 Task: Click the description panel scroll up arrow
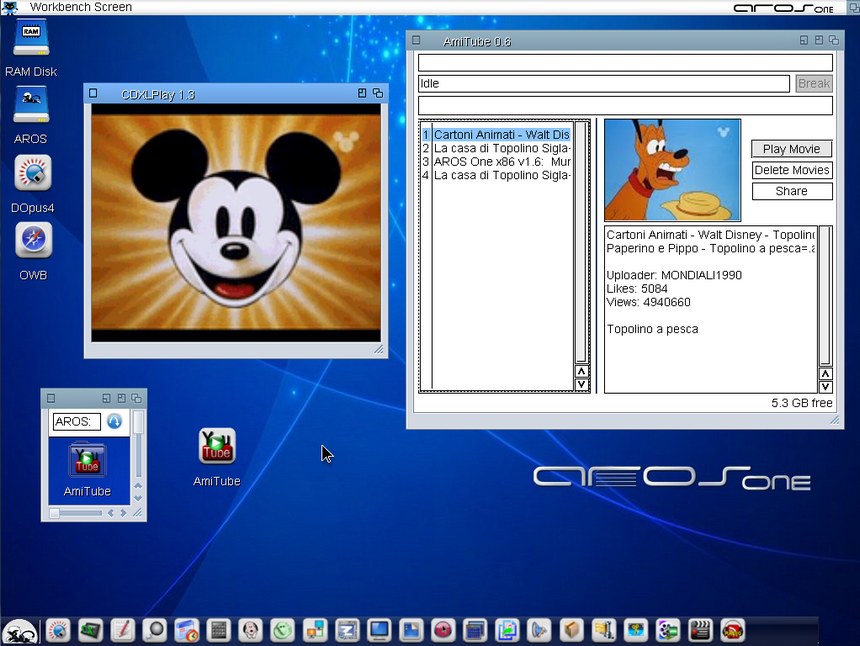[825, 373]
